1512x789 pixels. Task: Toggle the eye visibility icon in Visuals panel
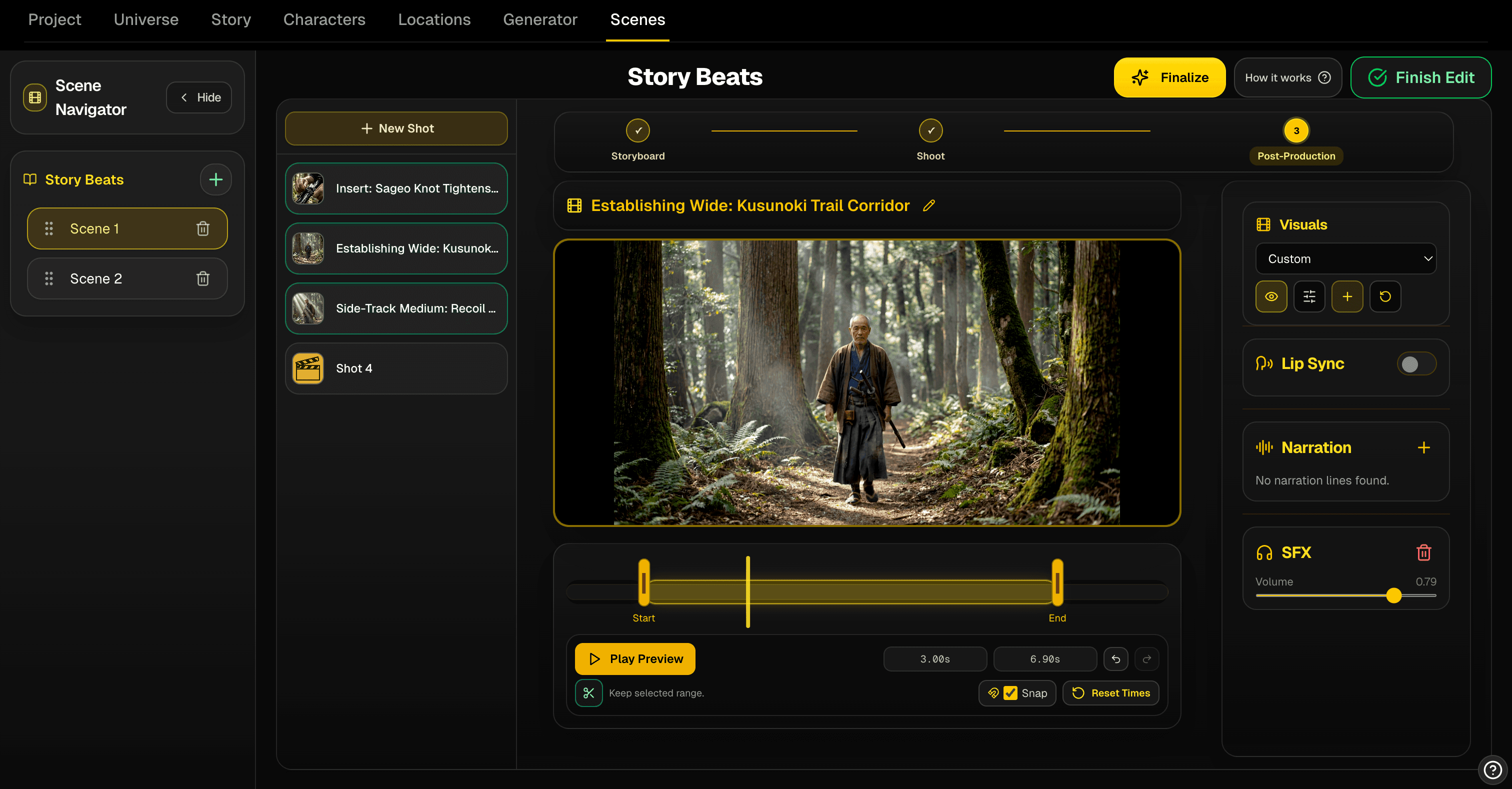pyautogui.click(x=1271, y=296)
